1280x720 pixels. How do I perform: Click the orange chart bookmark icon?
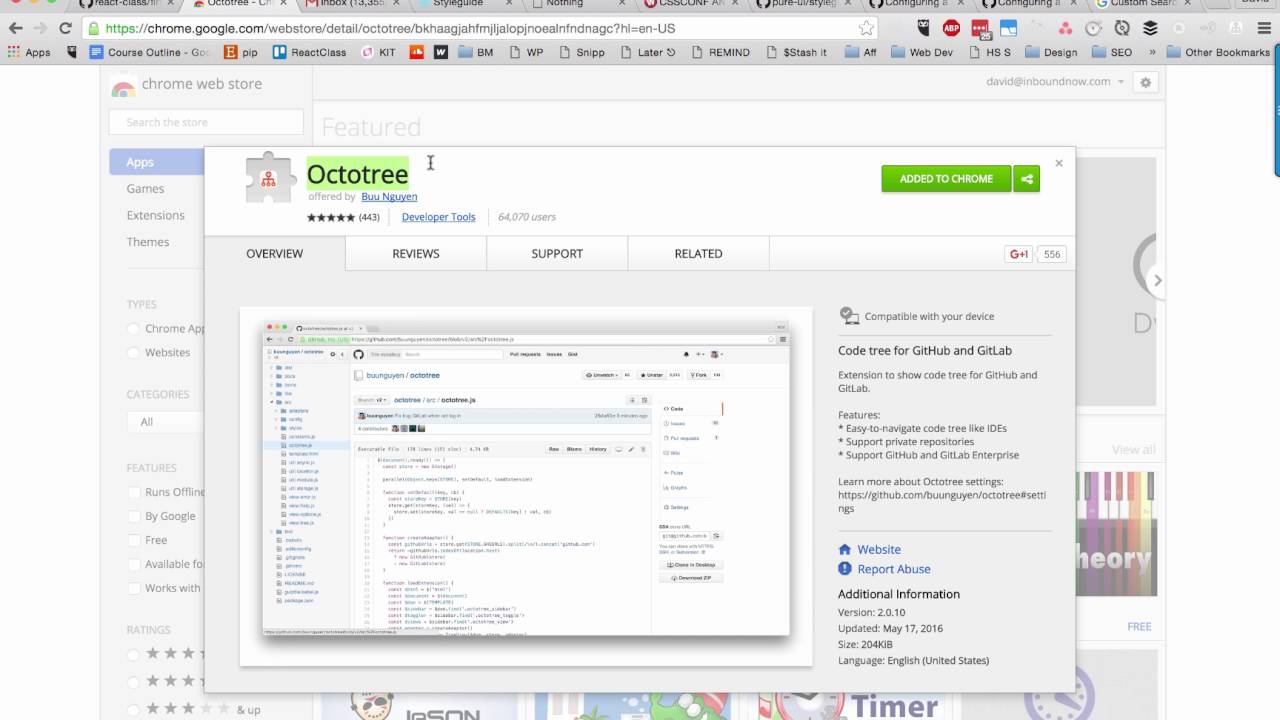click(x=415, y=52)
